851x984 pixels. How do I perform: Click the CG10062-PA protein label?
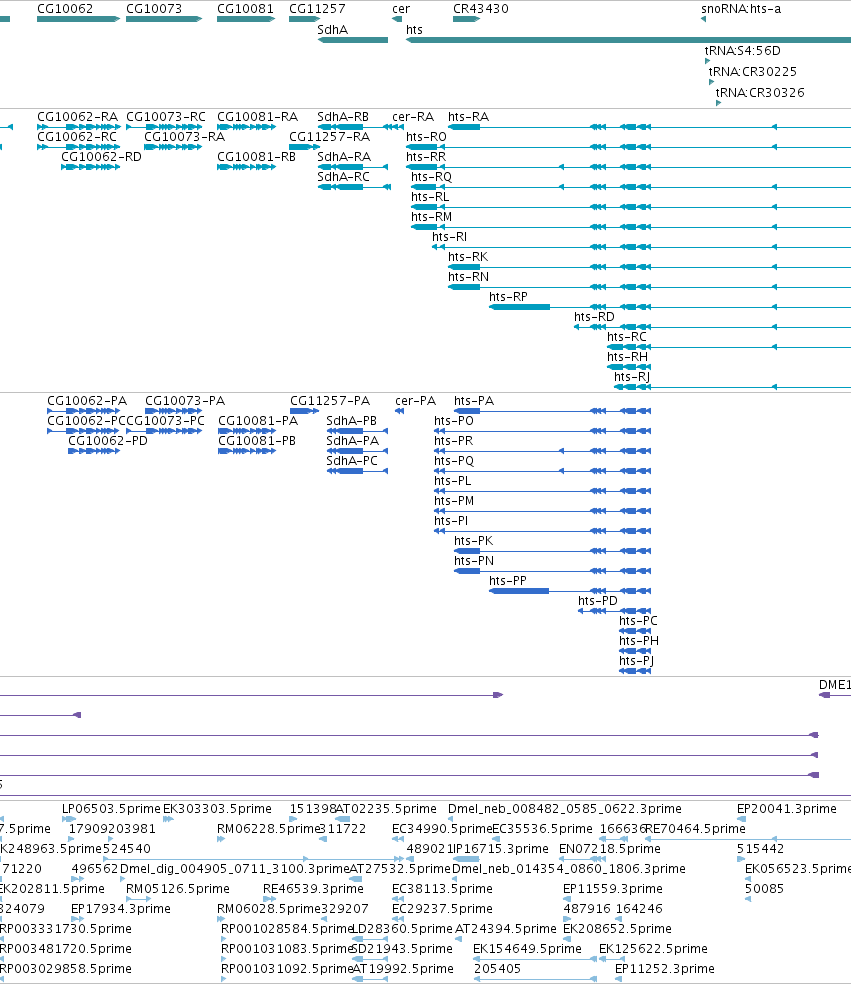[x=87, y=401]
